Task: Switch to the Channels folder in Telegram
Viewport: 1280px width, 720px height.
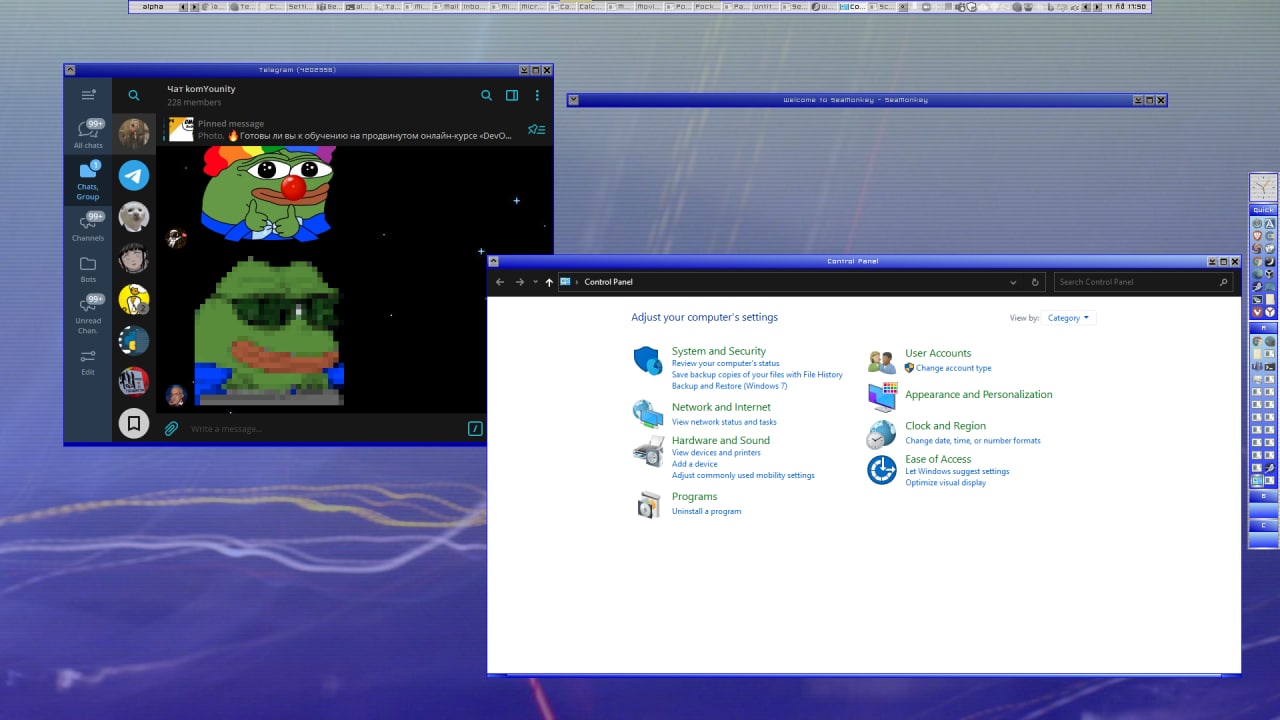Action: click(88, 227)
